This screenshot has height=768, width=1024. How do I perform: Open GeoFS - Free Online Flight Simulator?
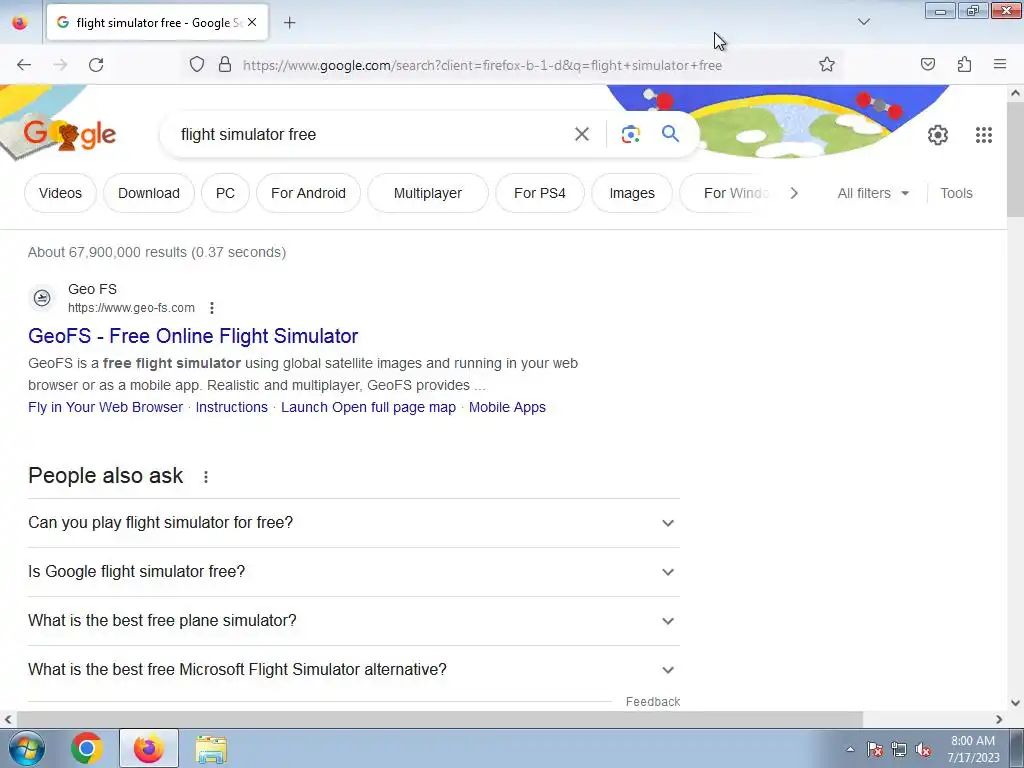pyautogui.click(x=193, y=336)
